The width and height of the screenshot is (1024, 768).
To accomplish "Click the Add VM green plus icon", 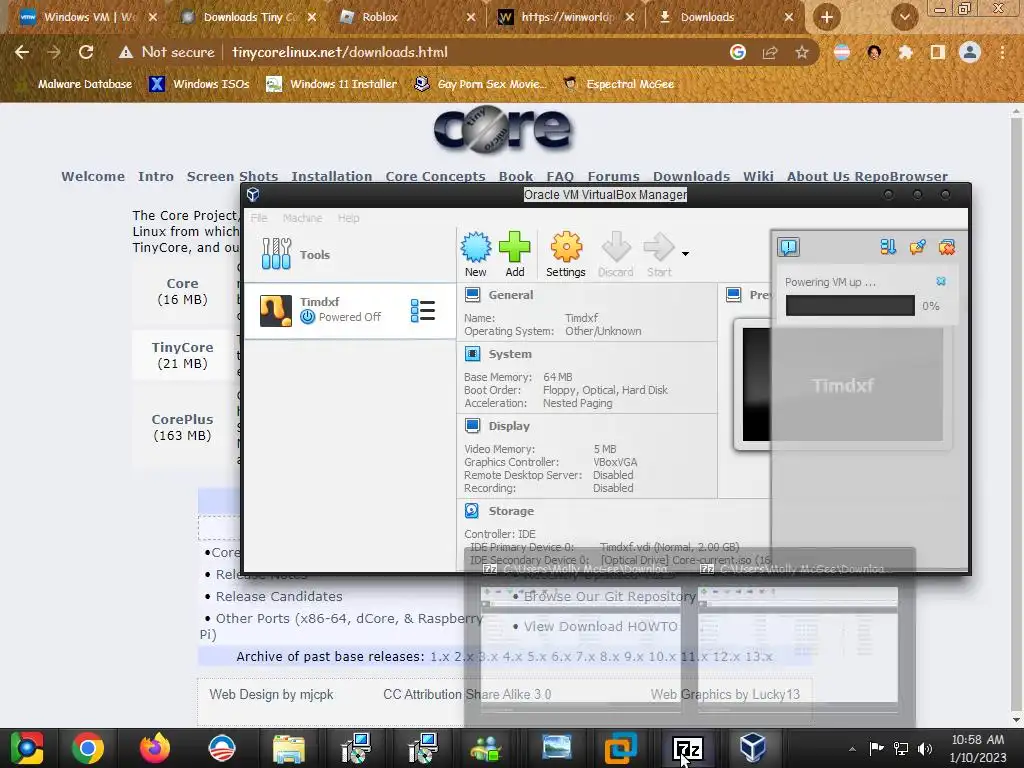I will click(x=515, y=253).
